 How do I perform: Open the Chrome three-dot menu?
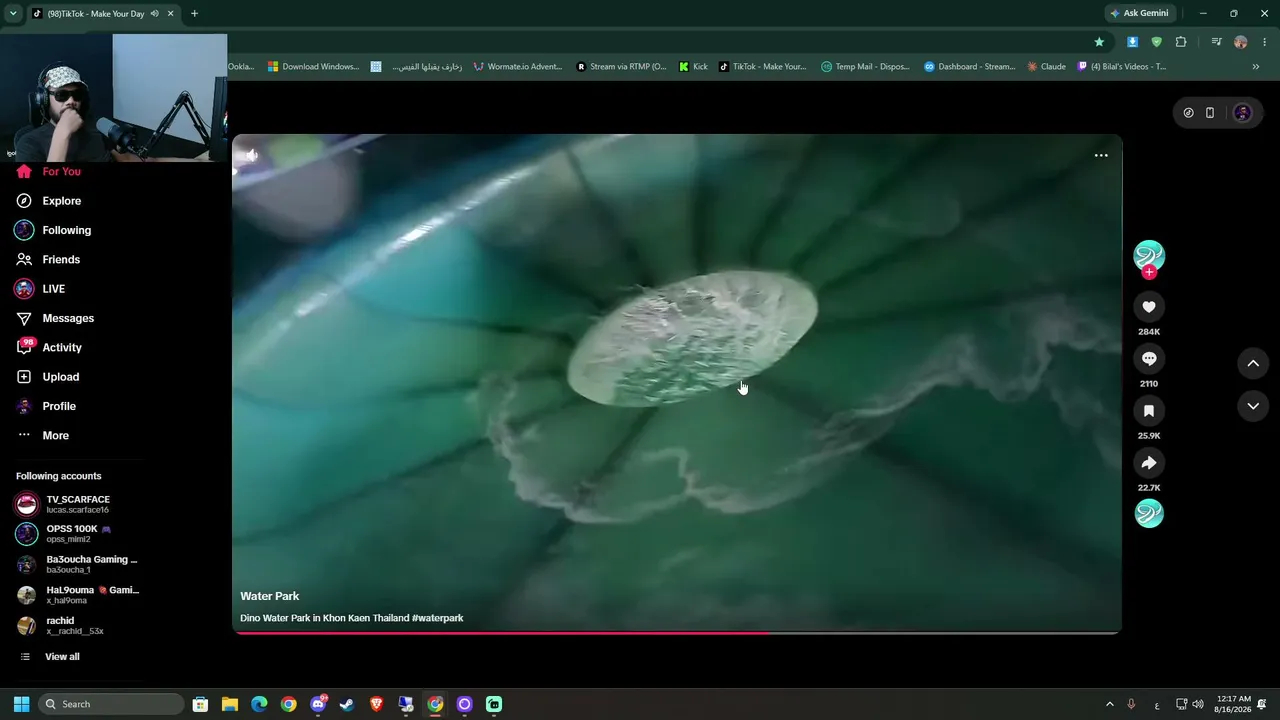tap(1265, 42)
